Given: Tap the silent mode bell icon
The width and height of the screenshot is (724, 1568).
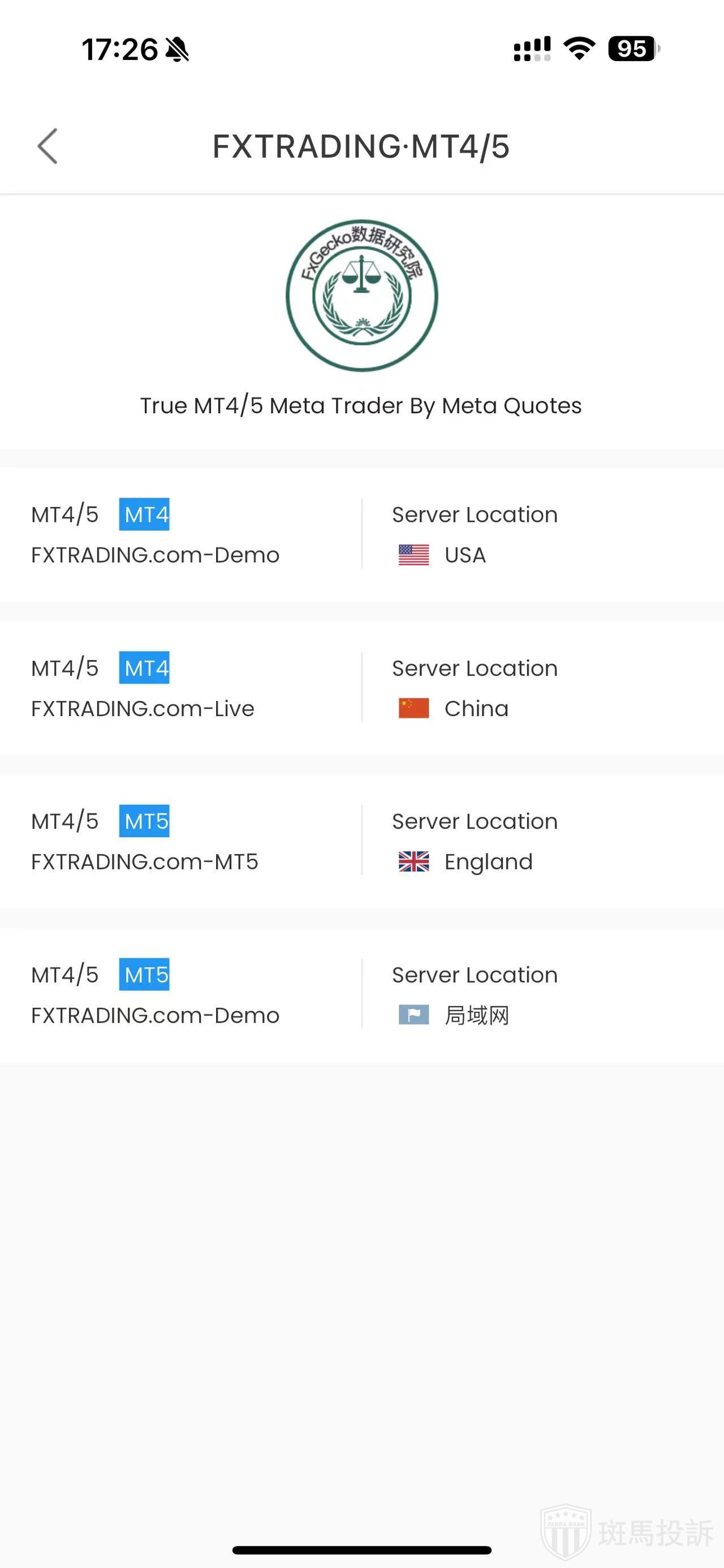Looking at the screenshot, I should click(177, 49).
